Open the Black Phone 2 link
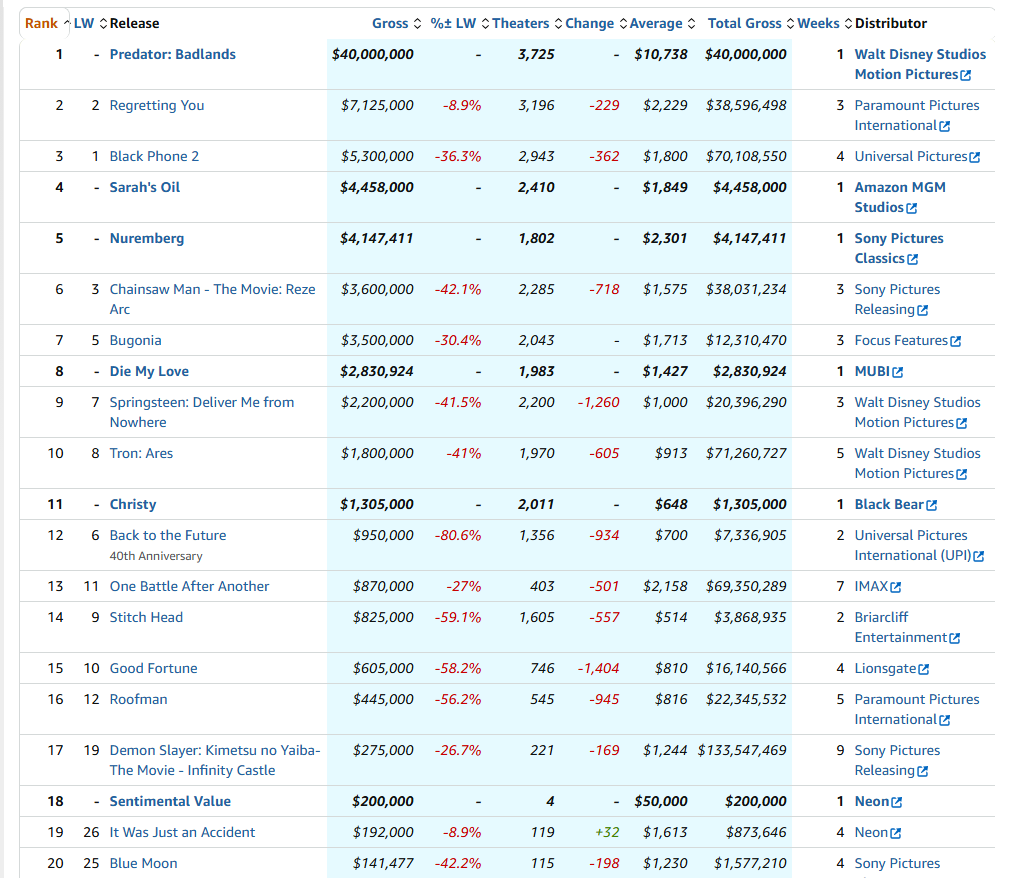The width and height of the screenshot is (1010, 878). pos(154,156)
